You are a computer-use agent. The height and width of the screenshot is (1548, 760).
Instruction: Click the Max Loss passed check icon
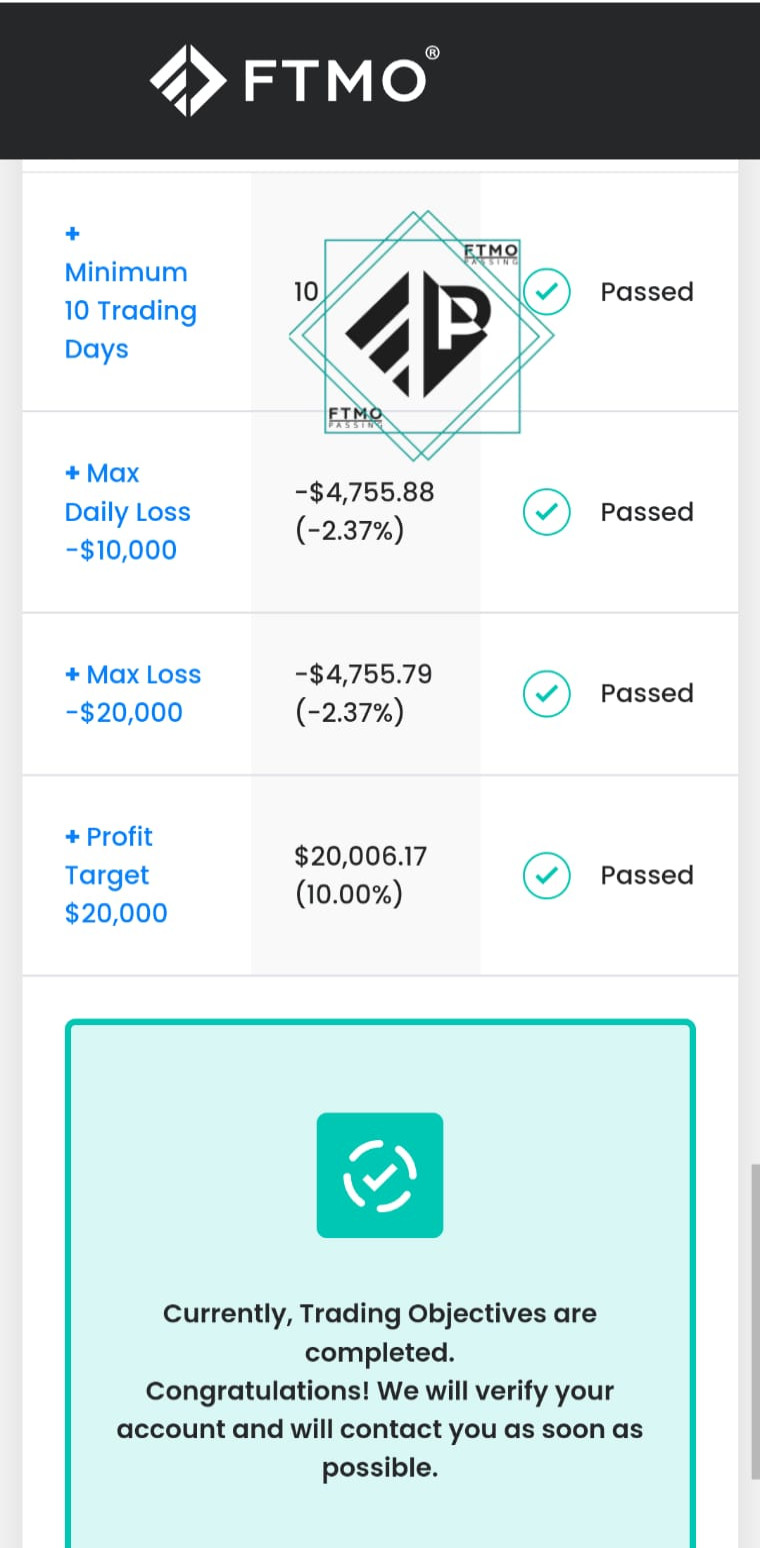(547, 693)
